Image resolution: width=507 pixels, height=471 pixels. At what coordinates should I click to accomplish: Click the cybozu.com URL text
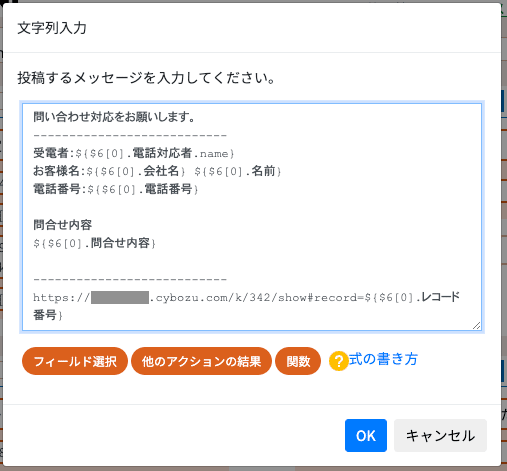[x=246, y=297]
